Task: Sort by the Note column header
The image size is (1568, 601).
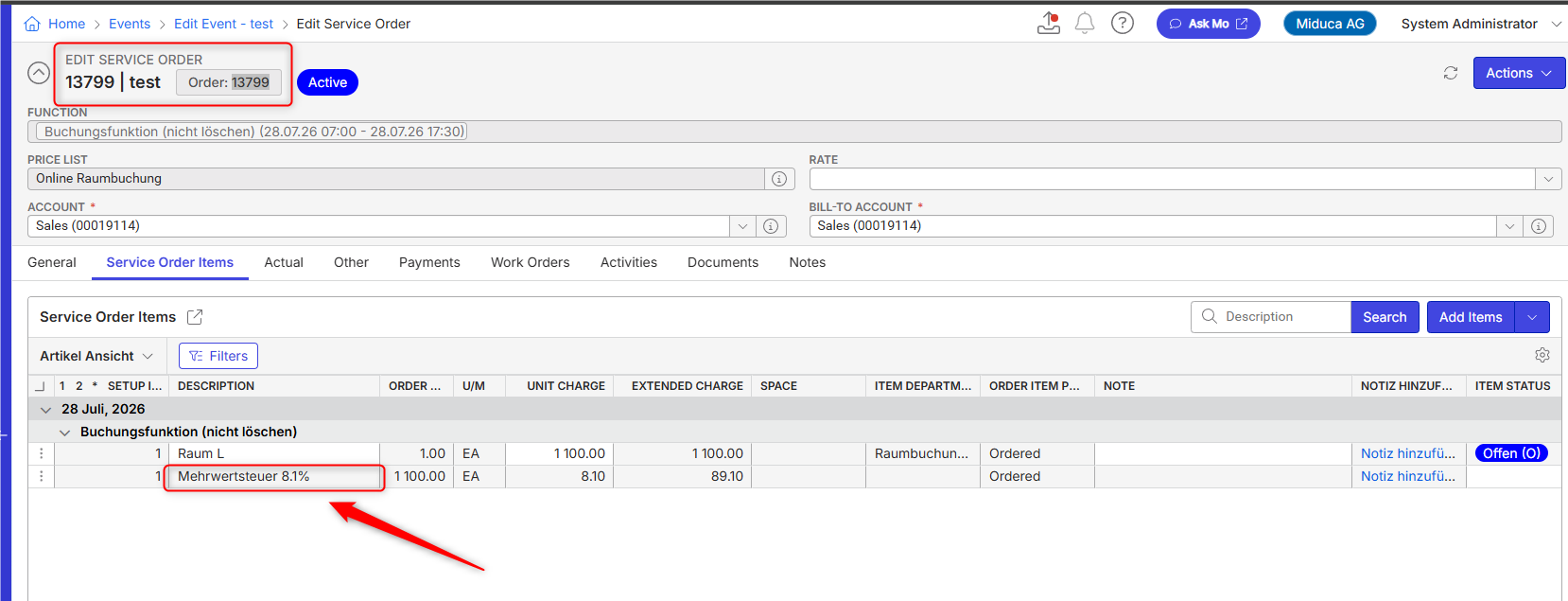Action: click(x=1223, y=386)
